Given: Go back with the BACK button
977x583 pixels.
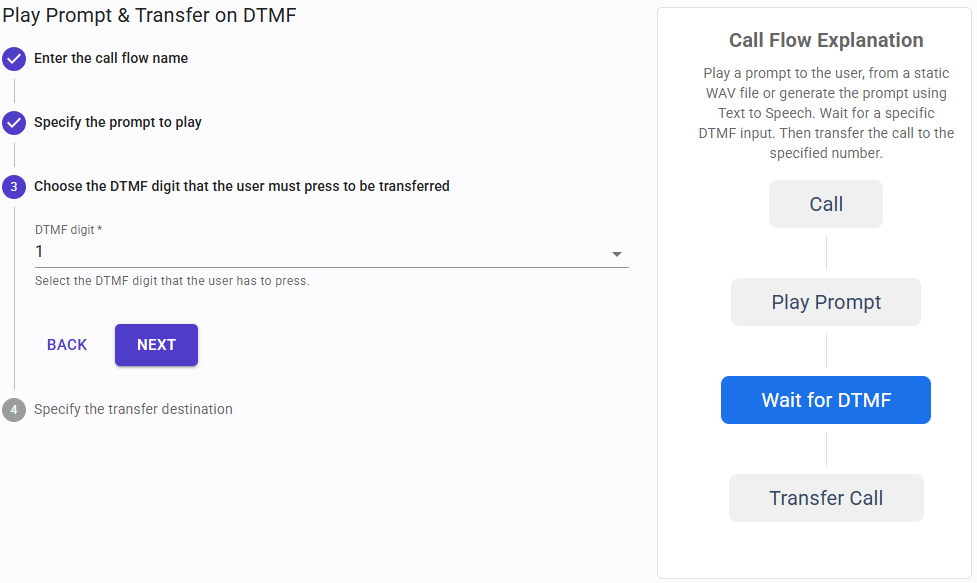Looking at the screenshot, I should click(x=67, y=345).
